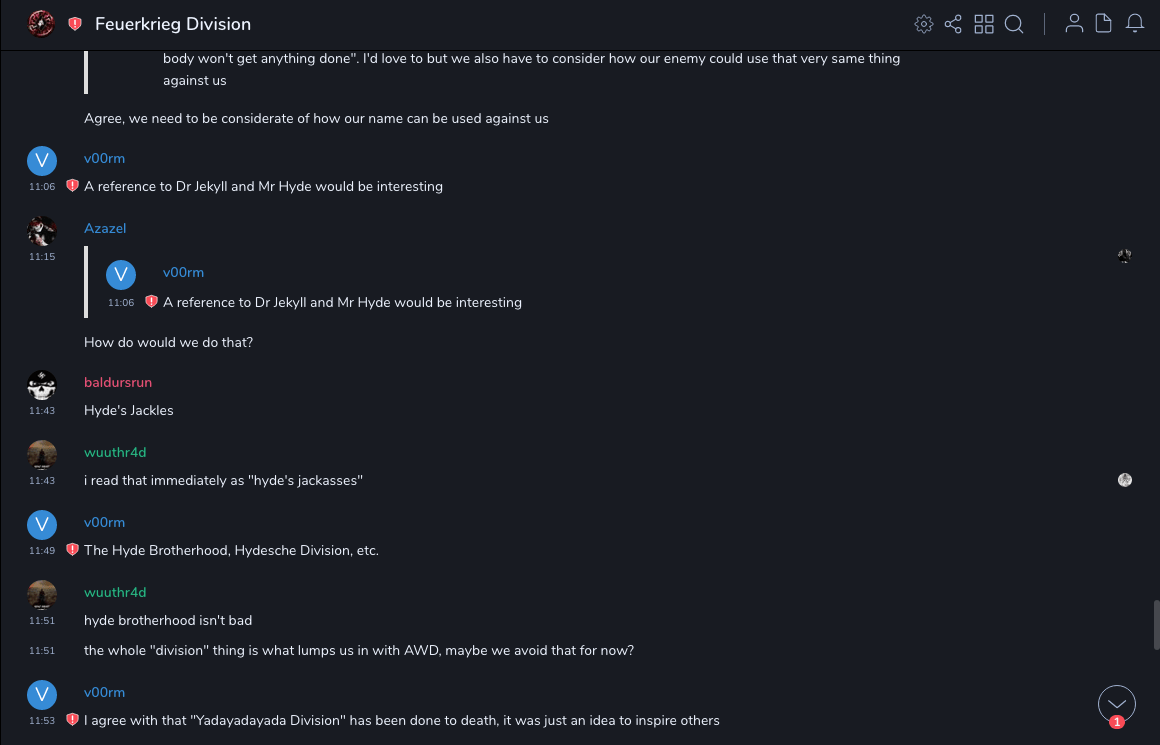Click the "Feuerkrieg Division" room title
Screen dimensions: 1160x745
[173, 24]
